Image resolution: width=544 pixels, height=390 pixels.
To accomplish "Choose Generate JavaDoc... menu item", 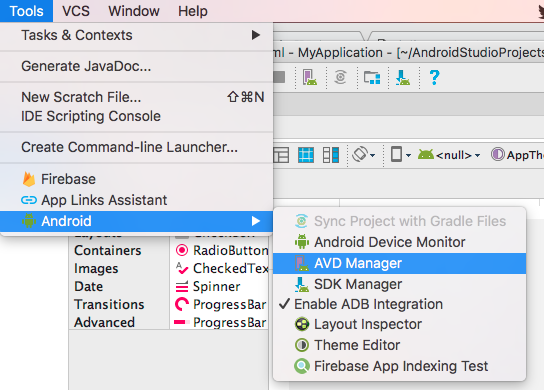I will [136, 66].
